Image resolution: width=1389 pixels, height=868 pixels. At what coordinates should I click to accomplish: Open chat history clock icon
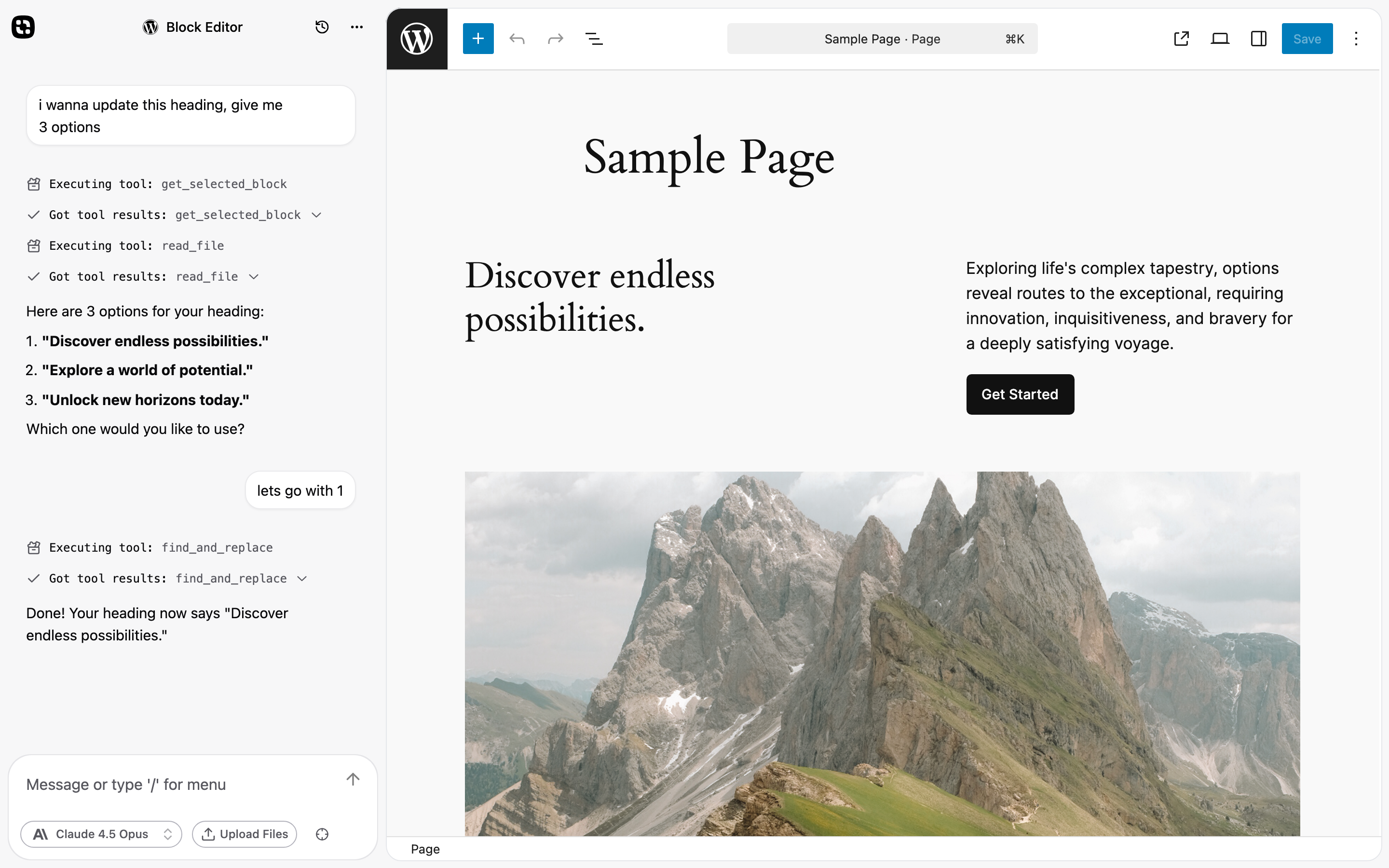coord(322,27)
